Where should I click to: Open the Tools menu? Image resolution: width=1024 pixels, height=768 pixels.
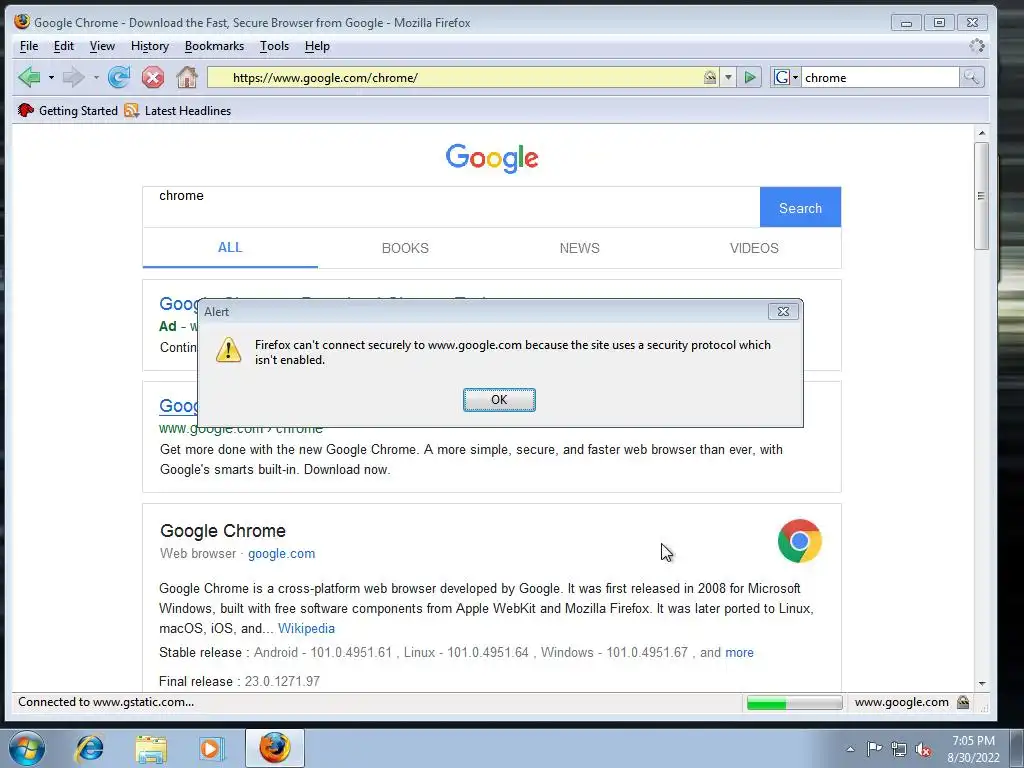(x=274, y=46)
